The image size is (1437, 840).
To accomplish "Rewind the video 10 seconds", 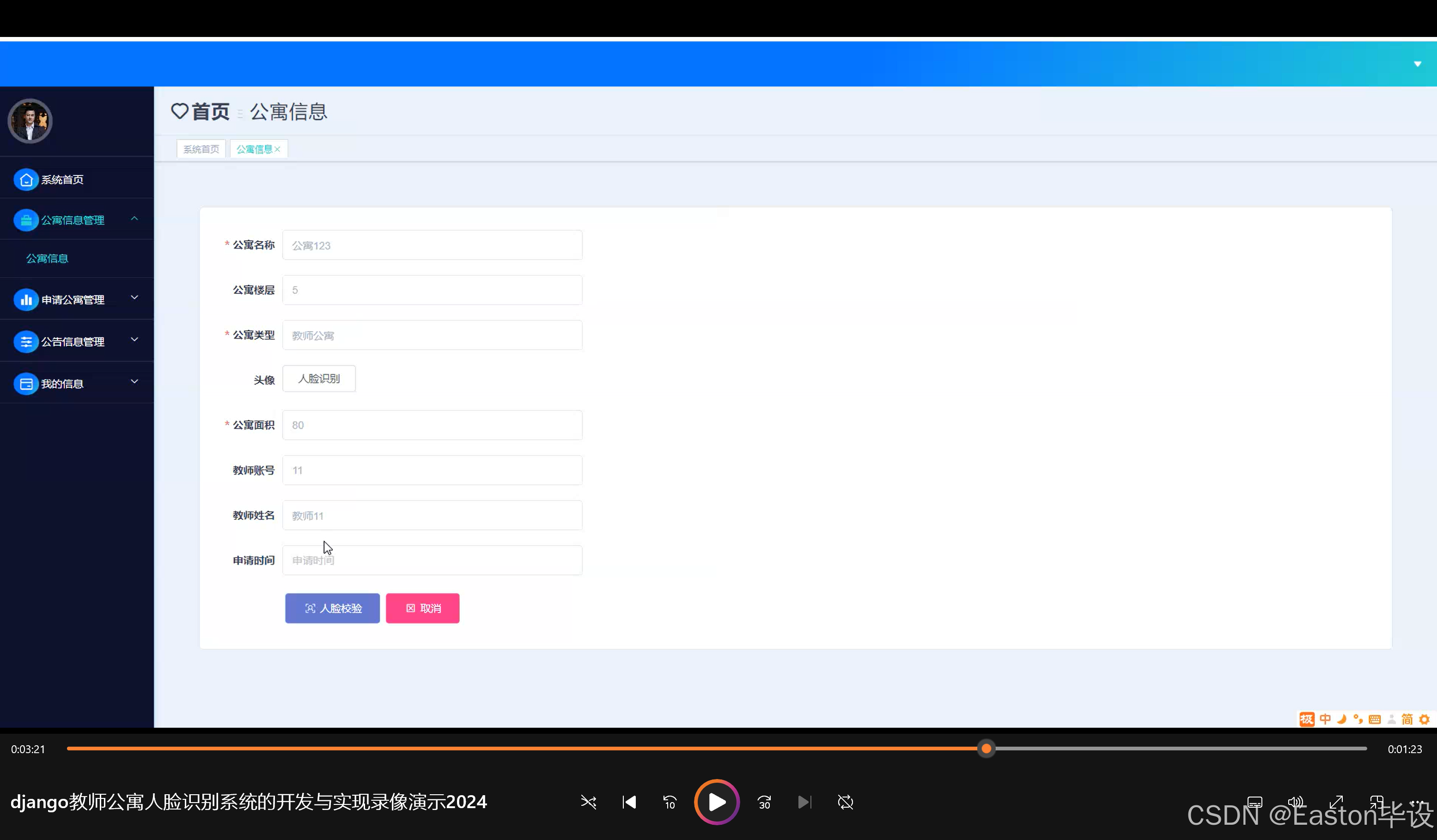I will pos(670,803).
